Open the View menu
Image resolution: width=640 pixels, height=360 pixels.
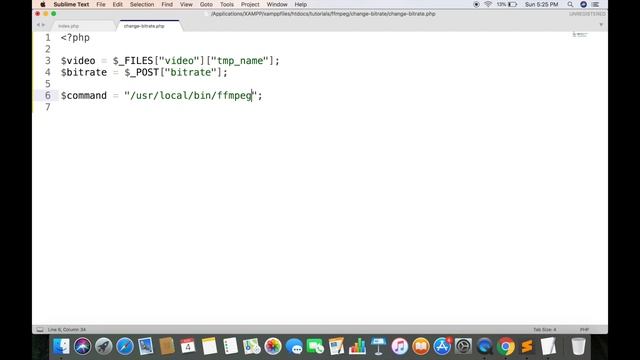[186, 4]
